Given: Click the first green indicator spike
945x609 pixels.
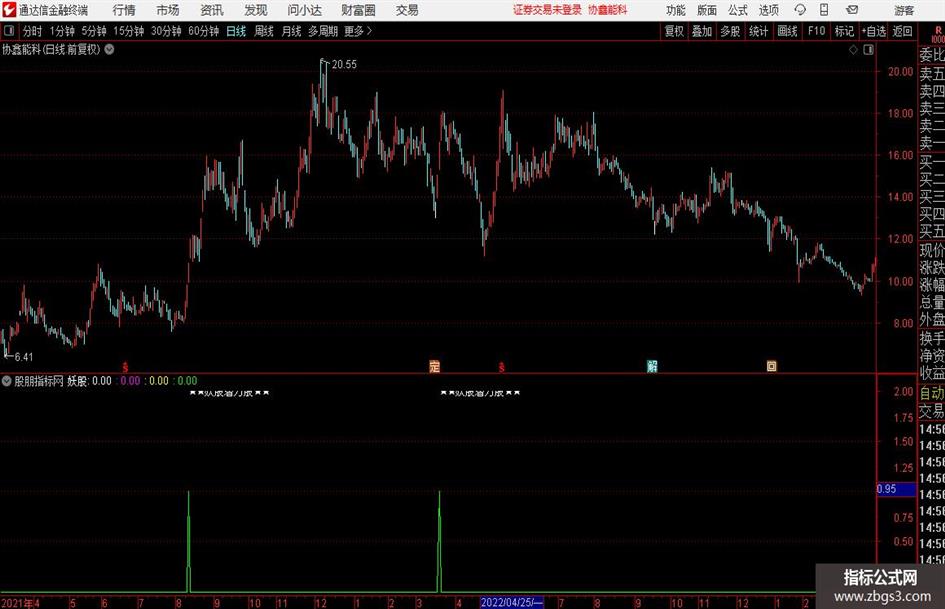Looking at the screenshot, I should pos(189,541).
